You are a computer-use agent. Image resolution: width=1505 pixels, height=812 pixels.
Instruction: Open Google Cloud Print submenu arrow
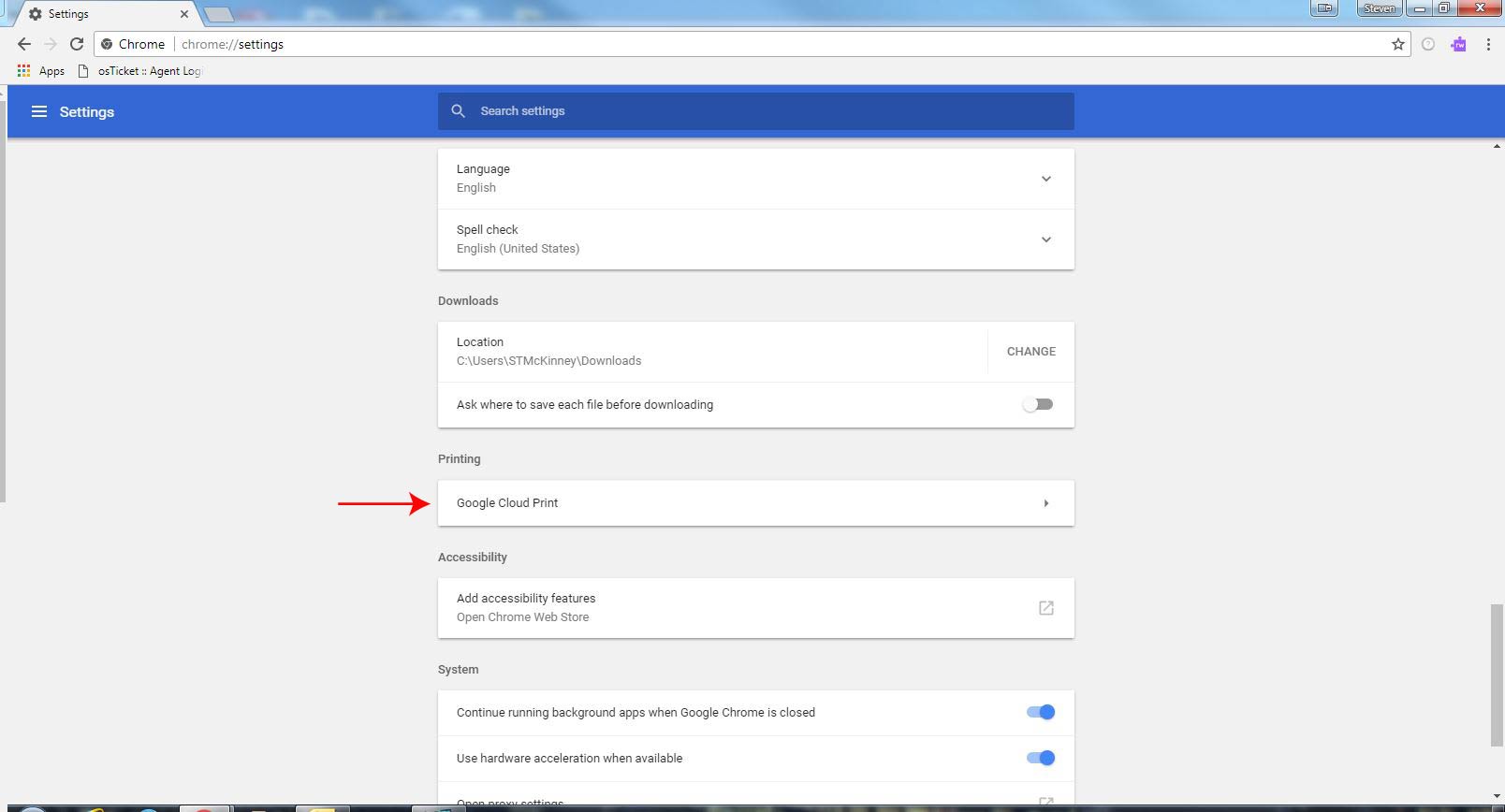[1045, 503]
